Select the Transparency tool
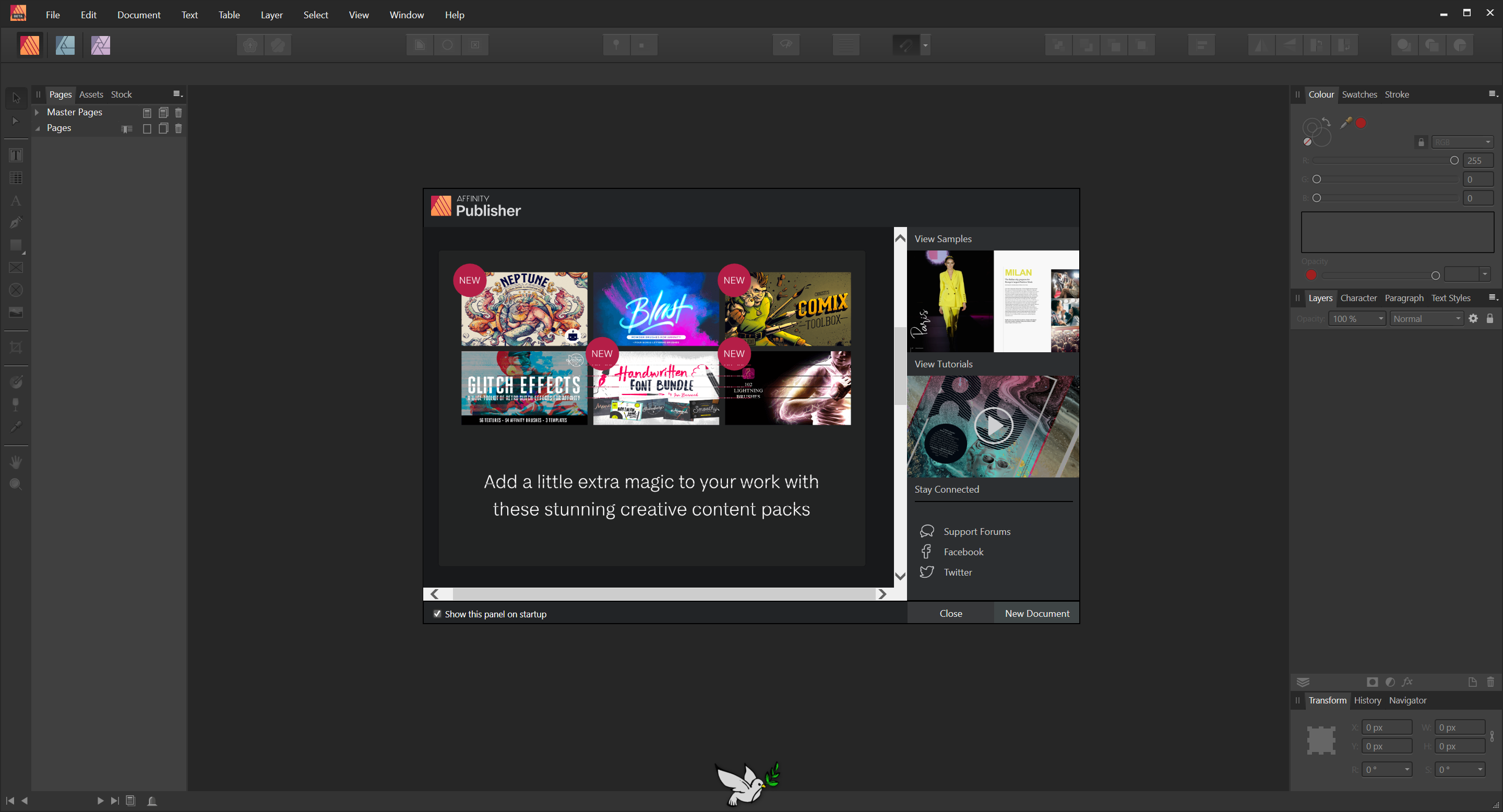The width and height of the screenshot is (1503, 812). (x=16, y=404)
